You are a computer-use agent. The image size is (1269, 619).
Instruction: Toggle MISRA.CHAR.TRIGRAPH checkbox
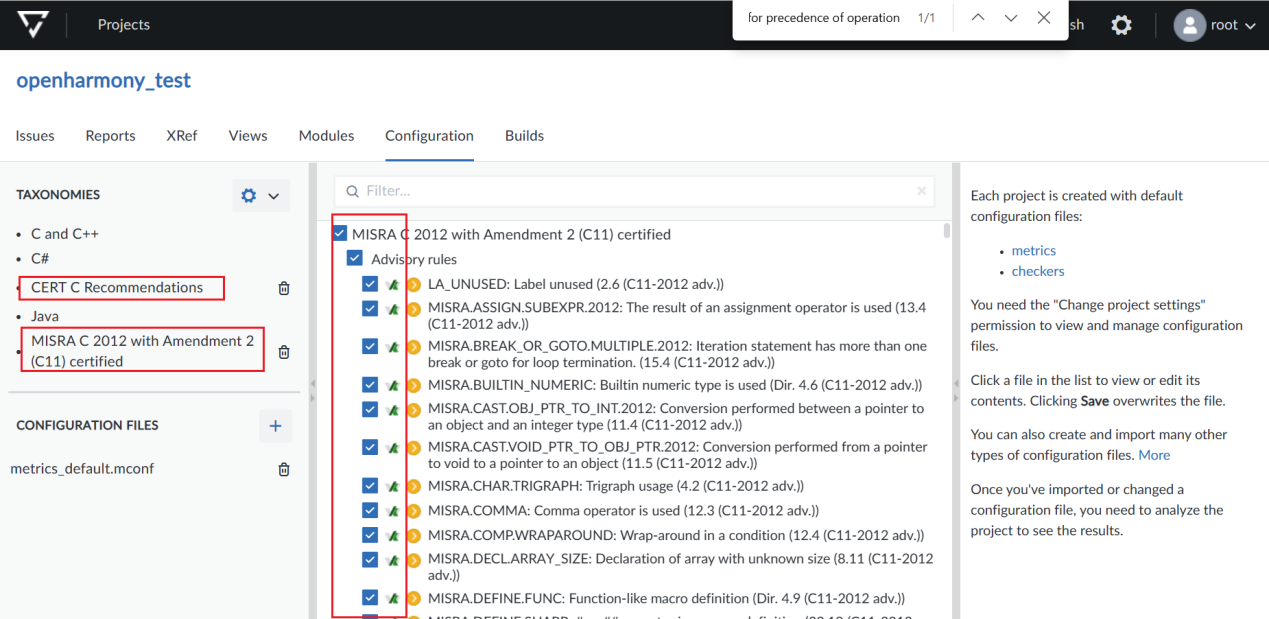(370, 485)
